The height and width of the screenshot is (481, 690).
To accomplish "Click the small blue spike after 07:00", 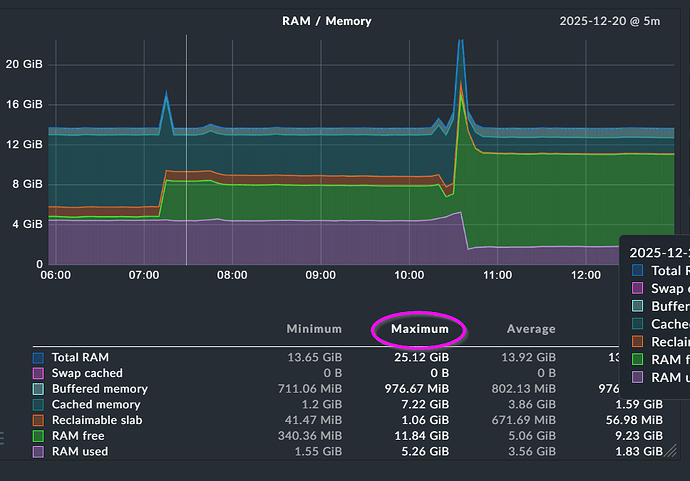I will (x=167, y=103).
